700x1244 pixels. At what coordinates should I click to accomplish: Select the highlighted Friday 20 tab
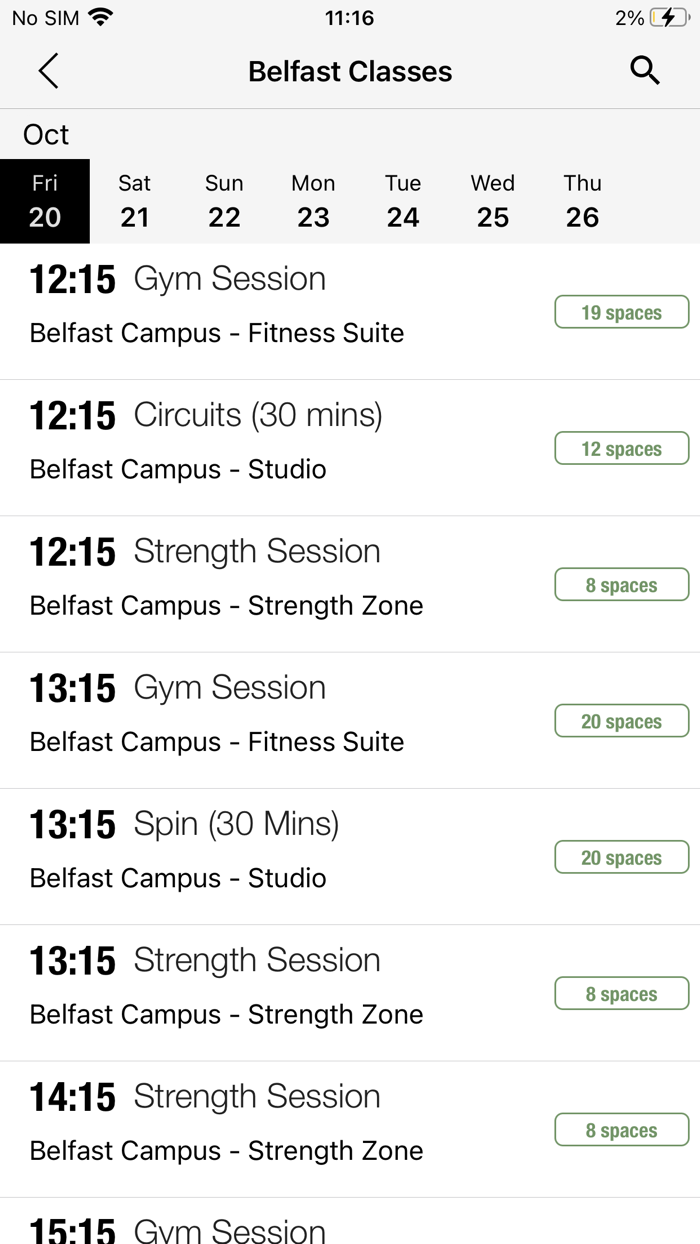[44, 201]
